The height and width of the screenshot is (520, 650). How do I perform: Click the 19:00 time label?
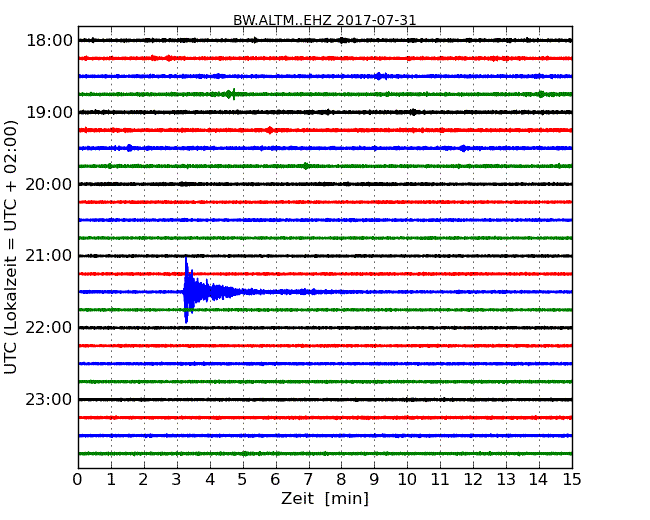click(x=49, y=112)
